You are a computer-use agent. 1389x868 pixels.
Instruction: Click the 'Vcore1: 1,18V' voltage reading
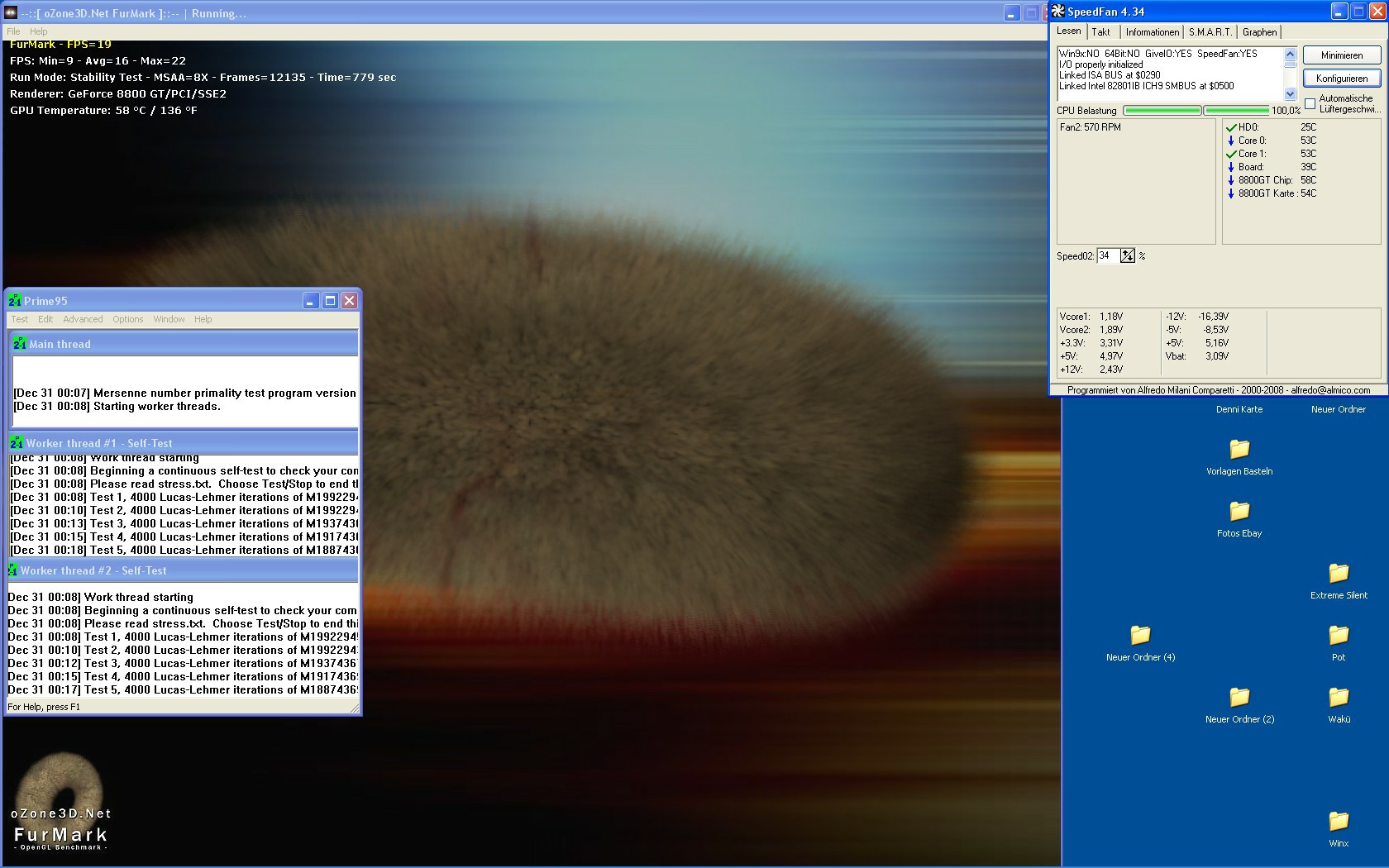click(1091, 317)
